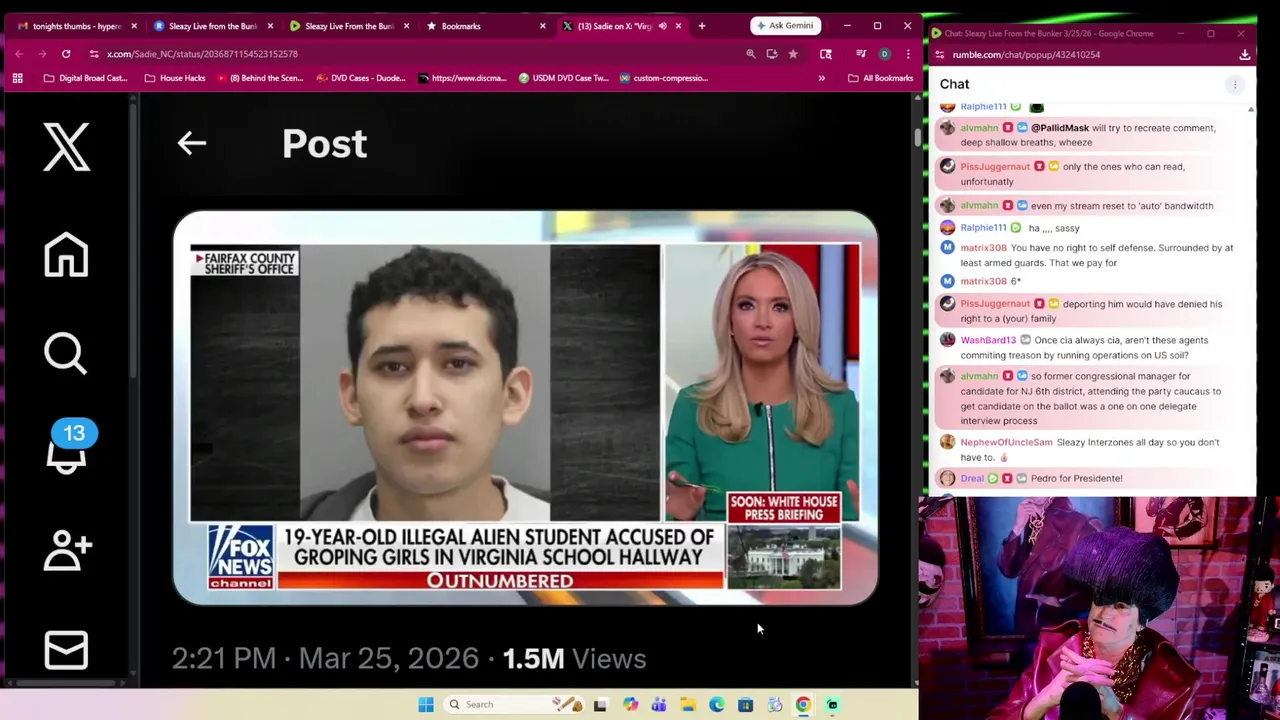Open the X logo home link
1280x720 pixels.
[66, 148]
